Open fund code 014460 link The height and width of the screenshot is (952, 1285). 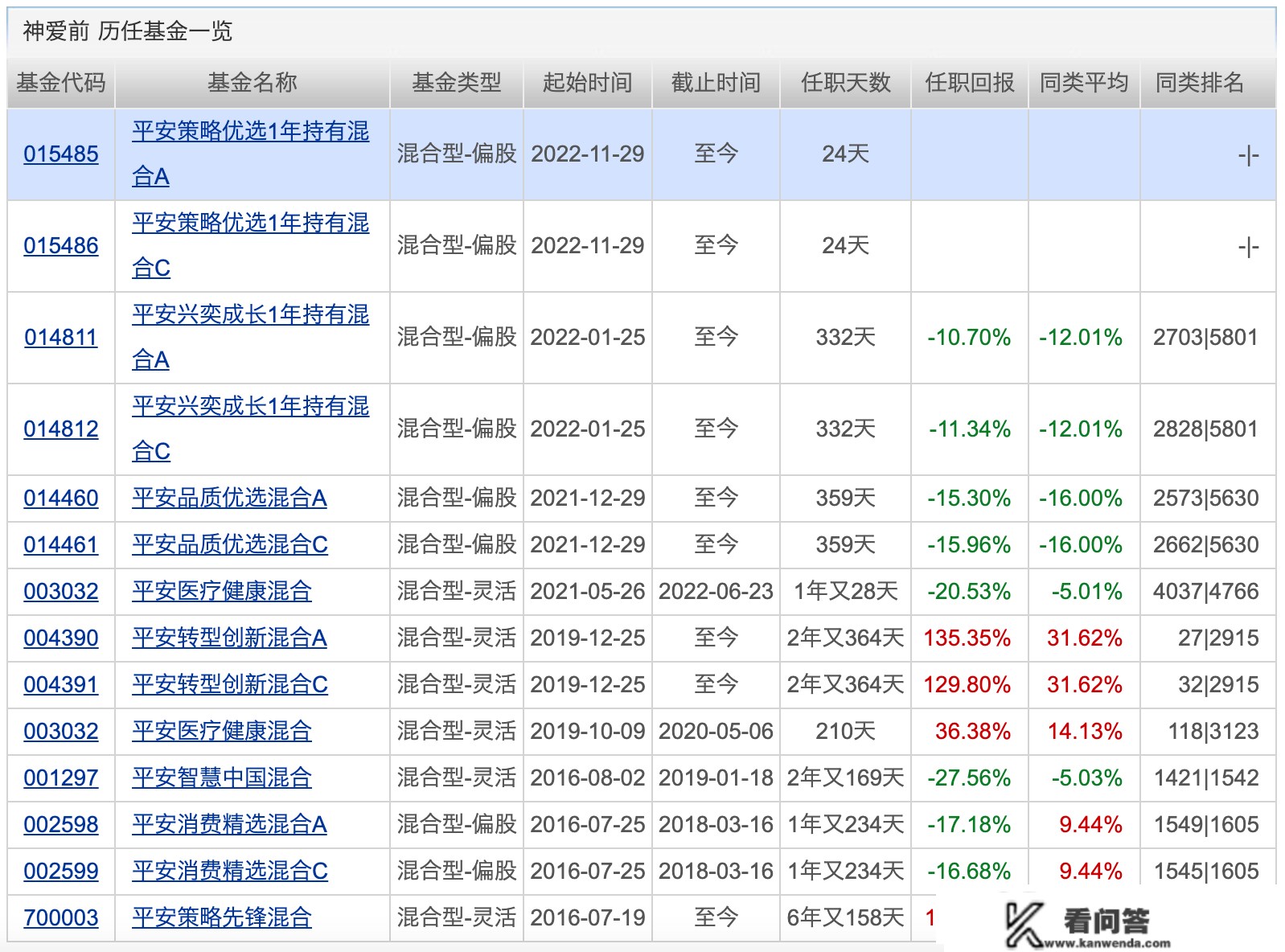[x=61, y=499]
